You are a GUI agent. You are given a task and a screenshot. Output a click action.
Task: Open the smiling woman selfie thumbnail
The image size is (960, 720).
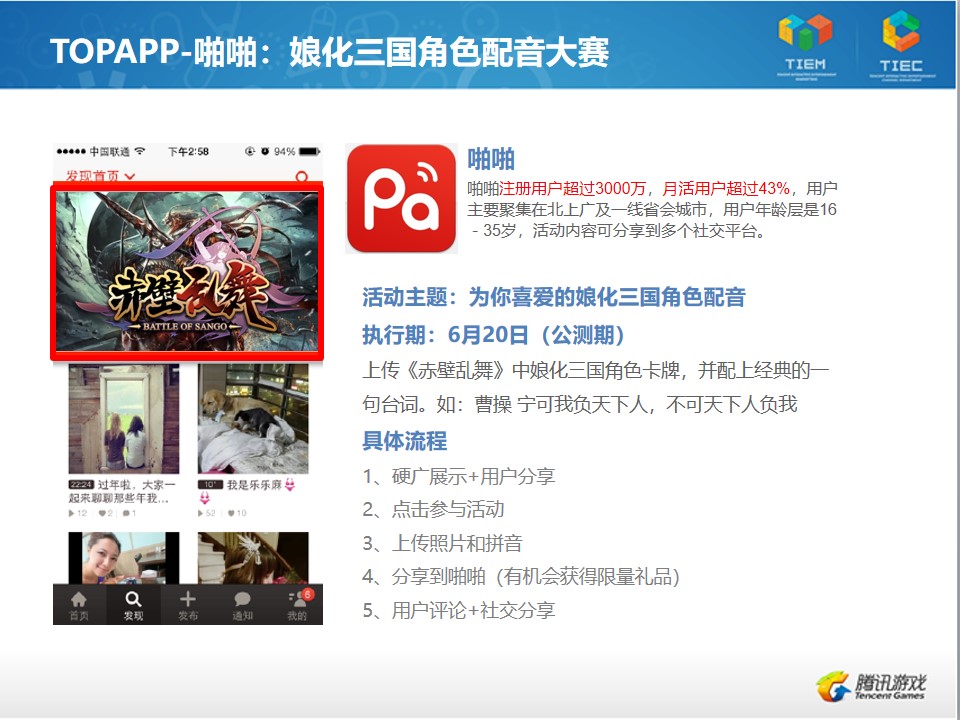click(124, 558)
